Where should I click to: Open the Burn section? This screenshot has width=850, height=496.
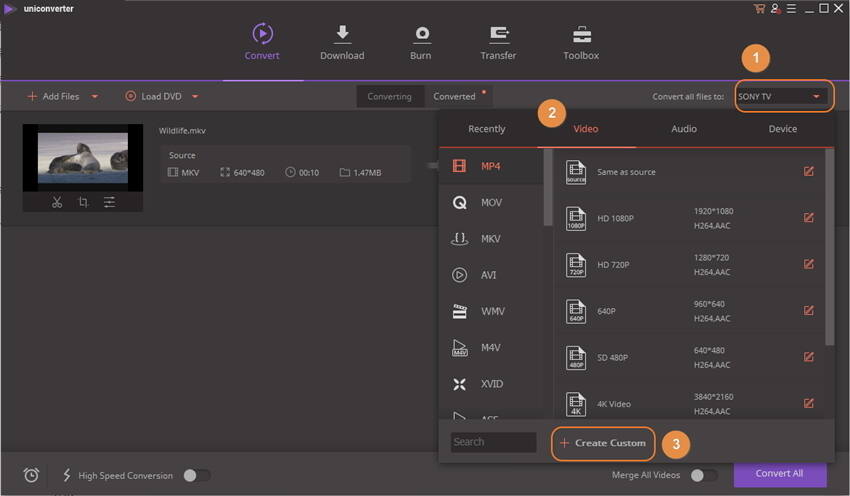[x=421, y=42]
